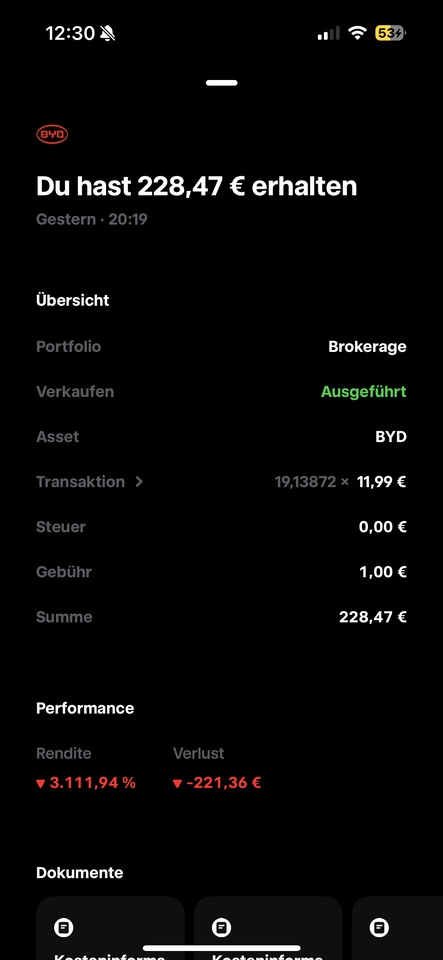
Task: Tap the sheet grabber handle at top
Action: pos(222,83)
